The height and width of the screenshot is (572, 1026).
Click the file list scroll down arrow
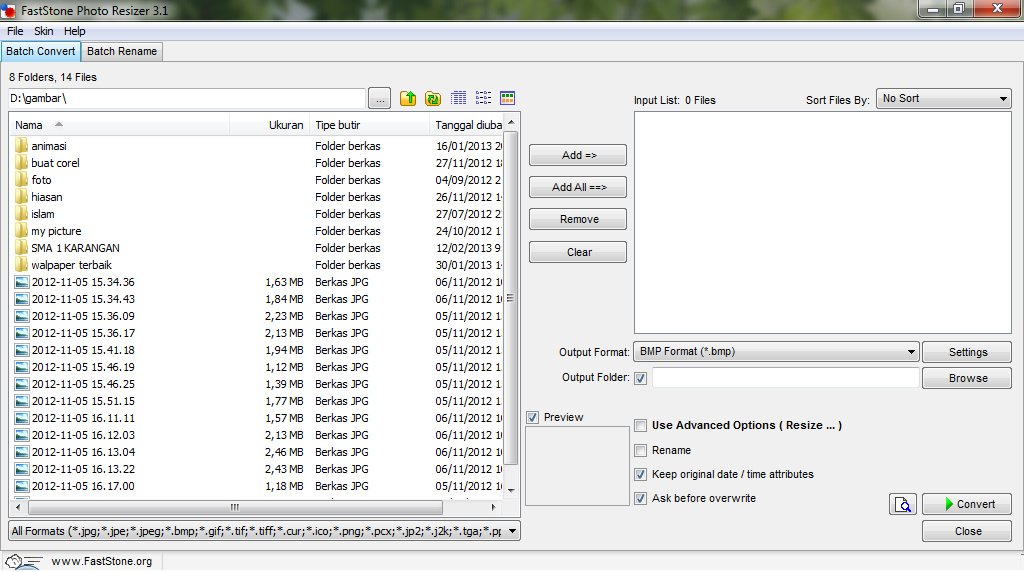[x=511, y=490]
